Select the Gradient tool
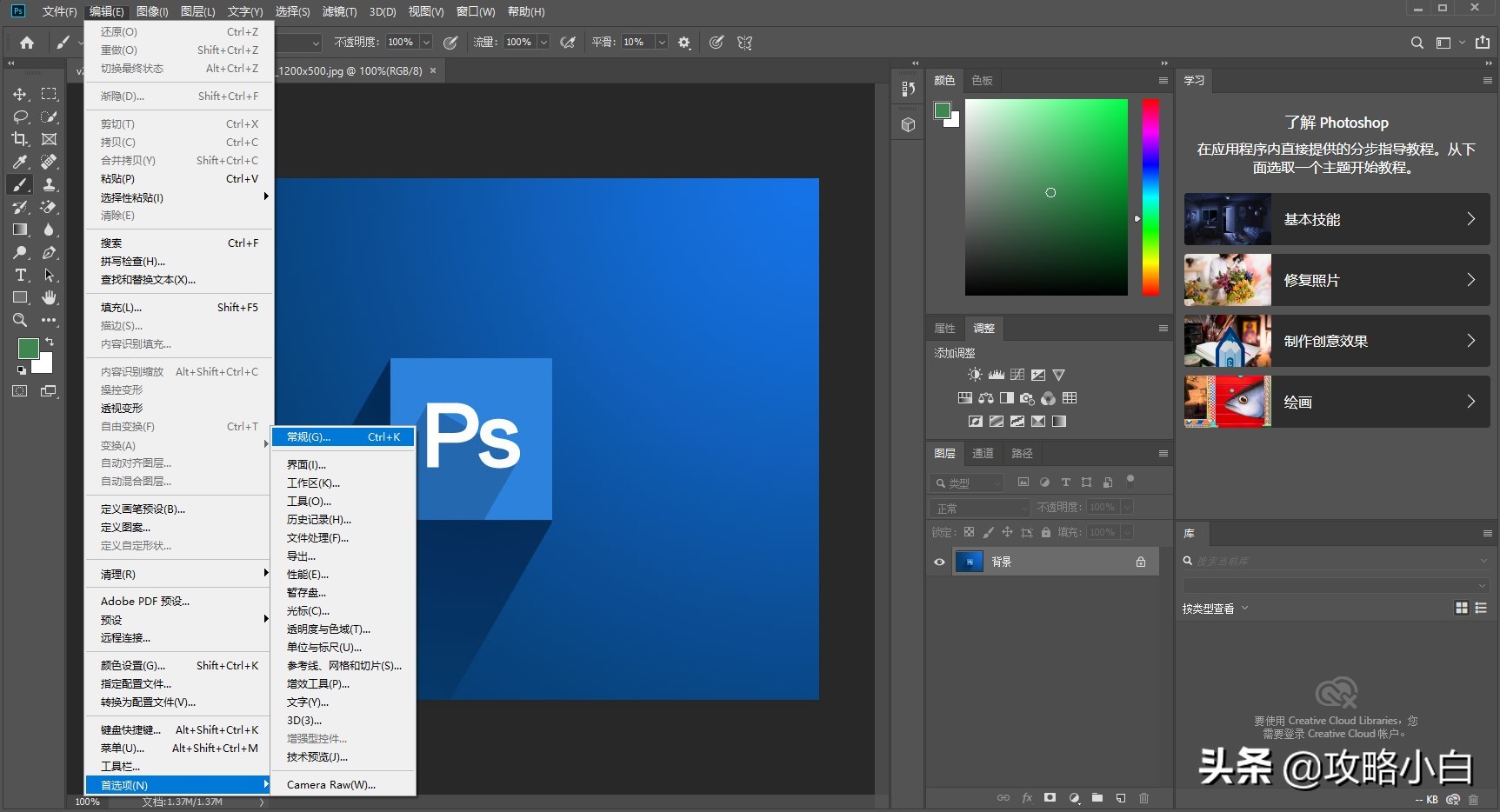1500x812 pixels. [x=20, y=230]
